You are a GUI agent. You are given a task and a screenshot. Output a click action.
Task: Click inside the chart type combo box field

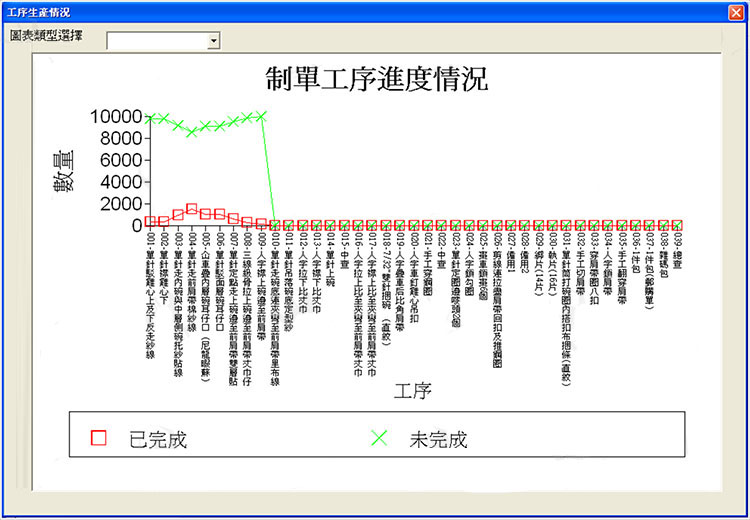pos(157,41)
